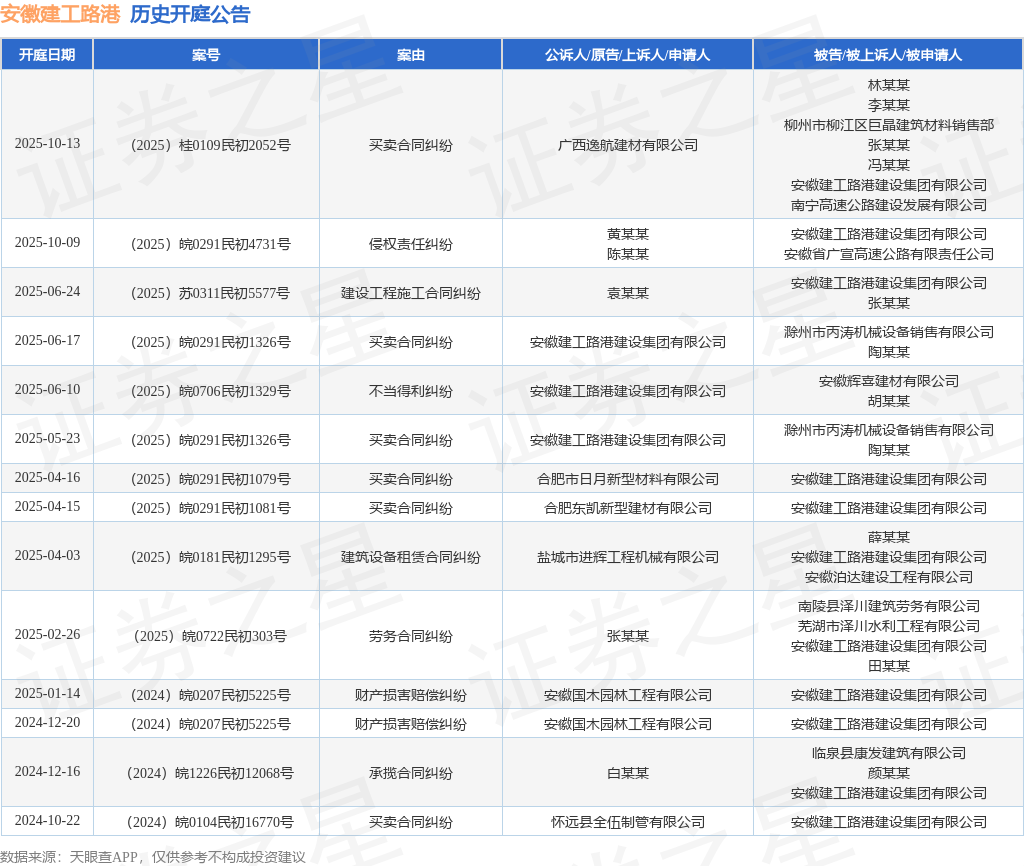Viewport: 1024px width, 866px height.
Task: Click case cause 侵权责任纠纷
Action: tap(411, 244)
